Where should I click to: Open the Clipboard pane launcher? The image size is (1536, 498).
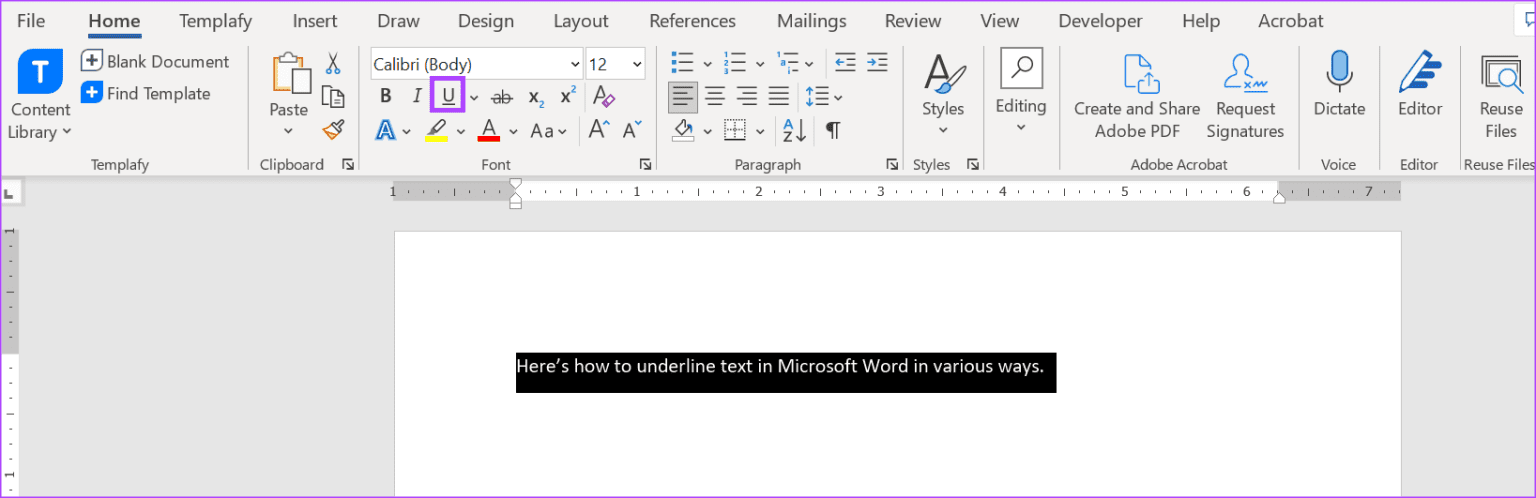coord(348,164)
